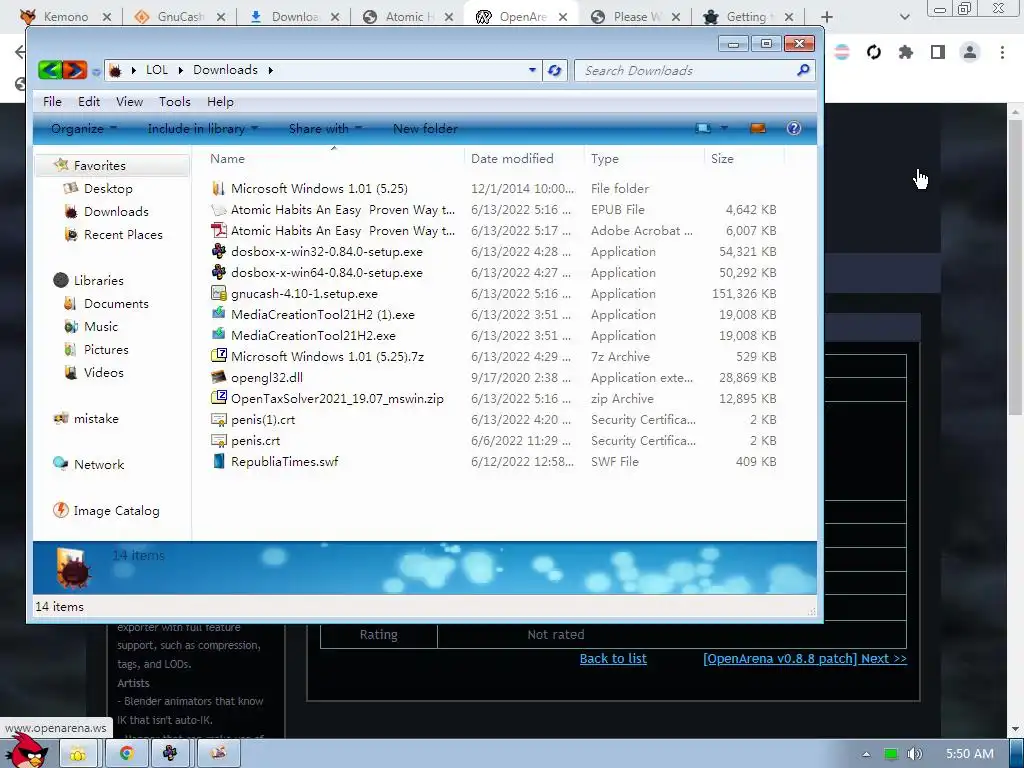This screenshot has width=1024, height=768.
Task: Select OpenTaxSolver2021_19.07_mswin.zip icon
Action: click(218, 398)
